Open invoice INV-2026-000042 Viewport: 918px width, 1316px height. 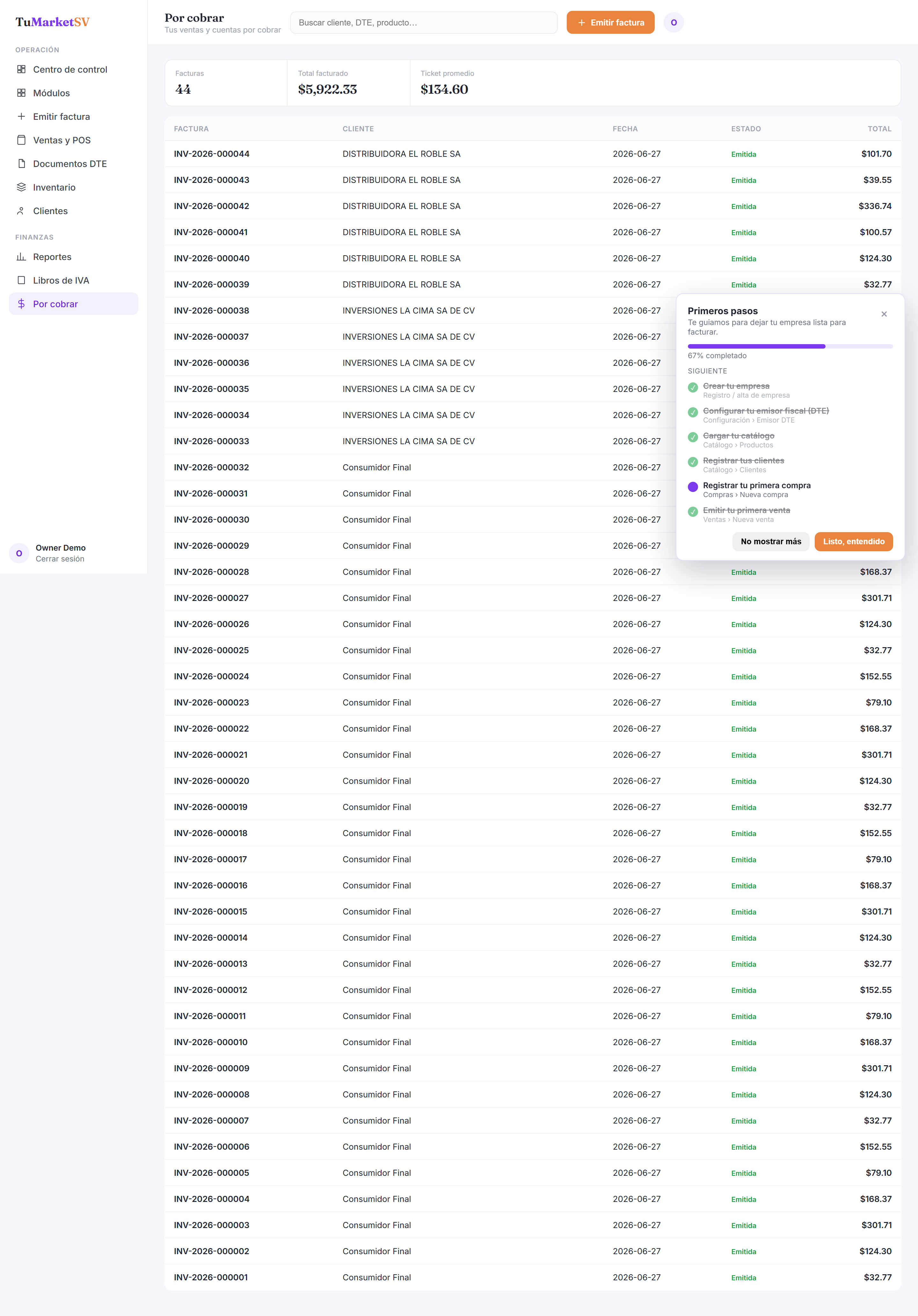[x=212, y=206]
